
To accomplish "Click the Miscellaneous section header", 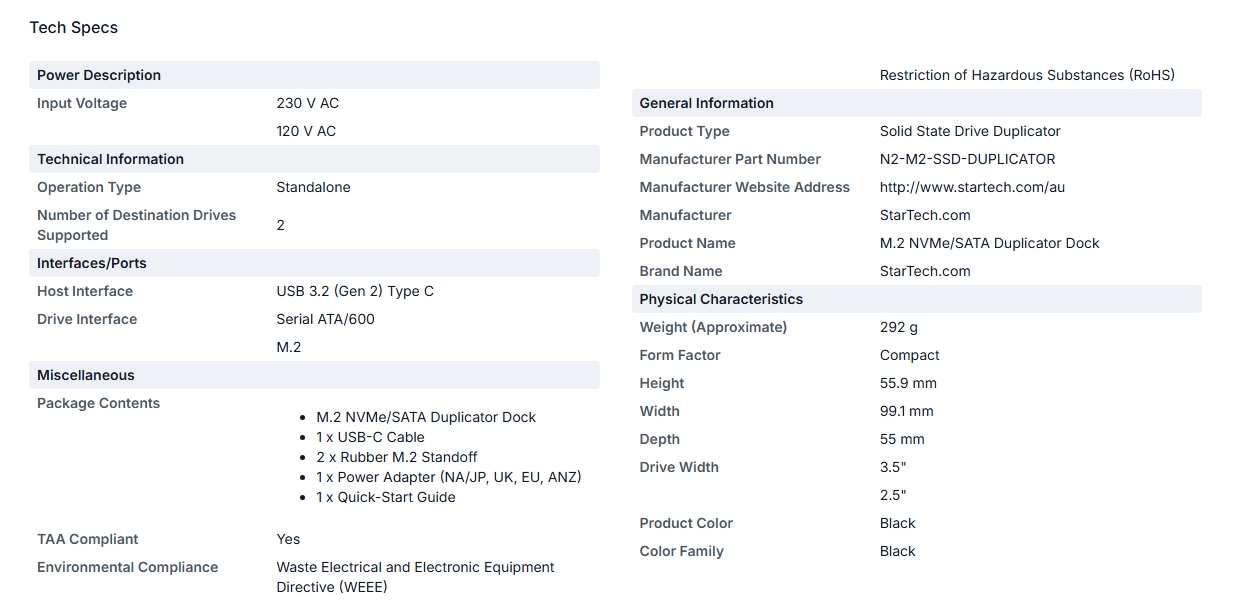I will point(314,375).
